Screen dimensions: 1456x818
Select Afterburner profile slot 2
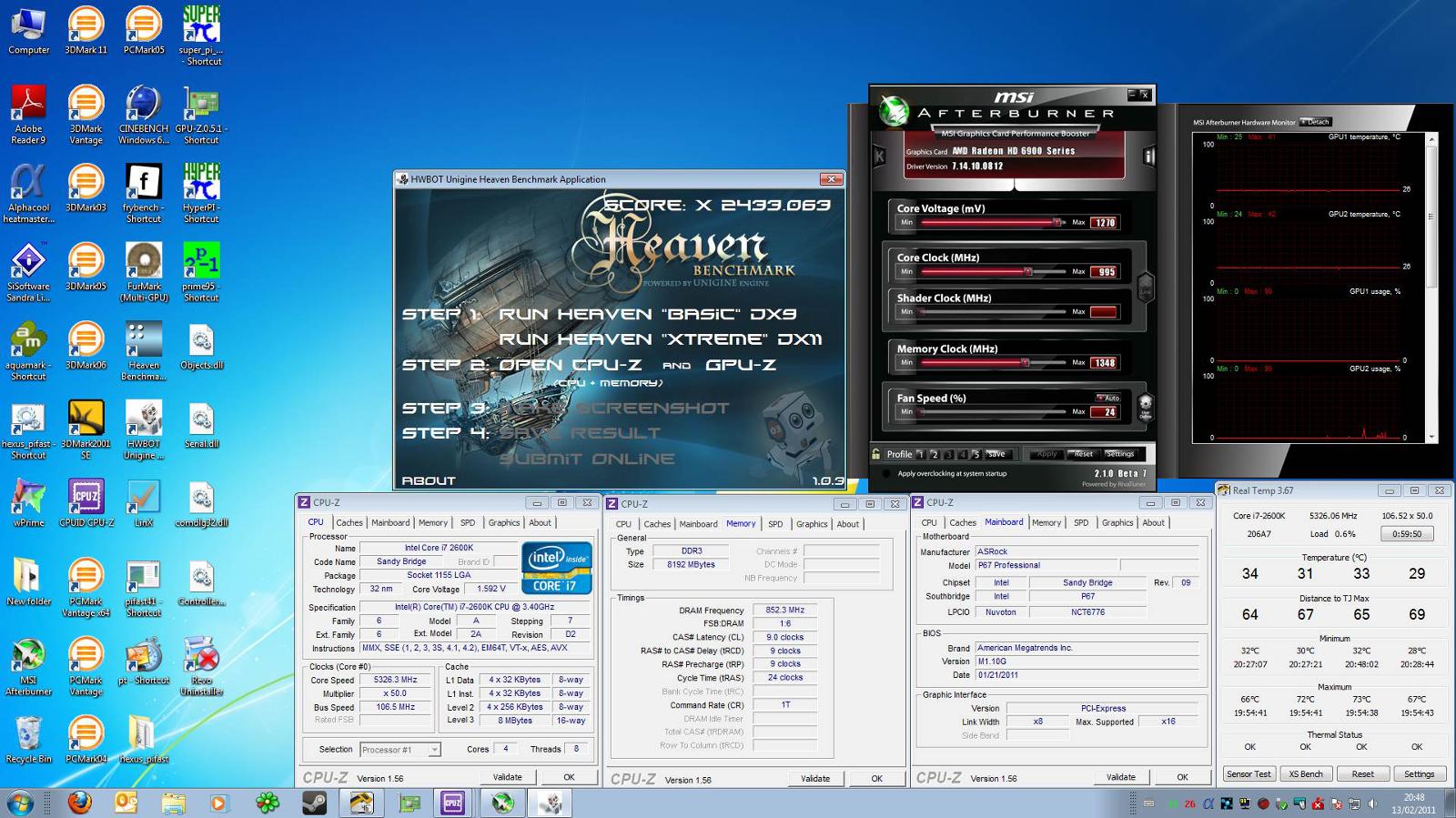tap(935, 454)
